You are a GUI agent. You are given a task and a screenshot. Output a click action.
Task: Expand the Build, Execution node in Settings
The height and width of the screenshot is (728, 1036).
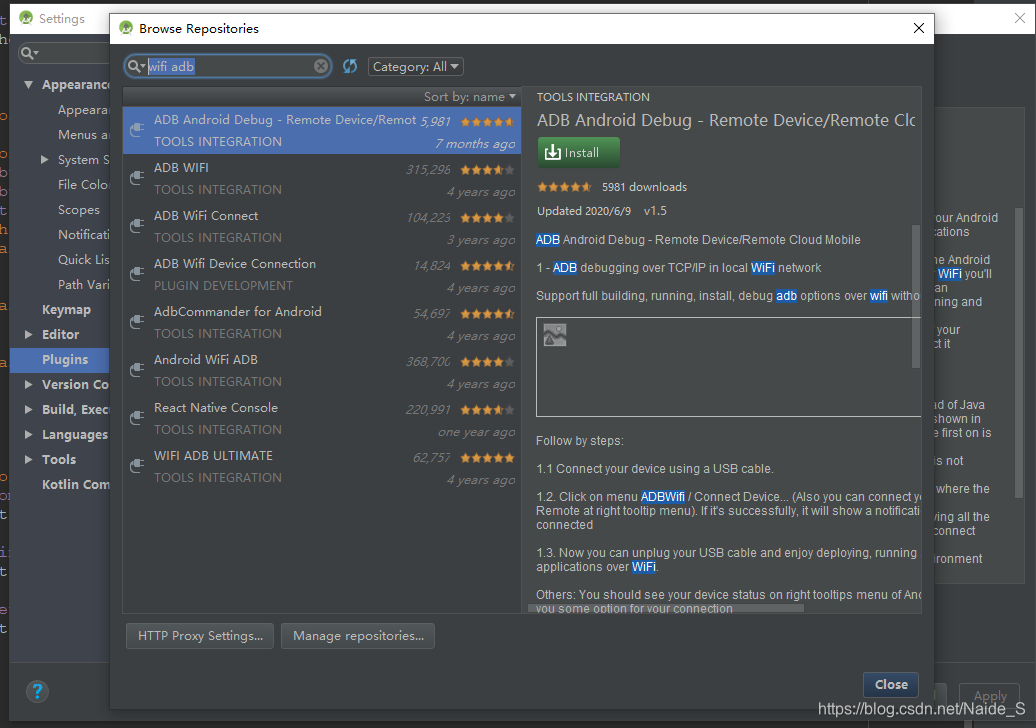28,410
